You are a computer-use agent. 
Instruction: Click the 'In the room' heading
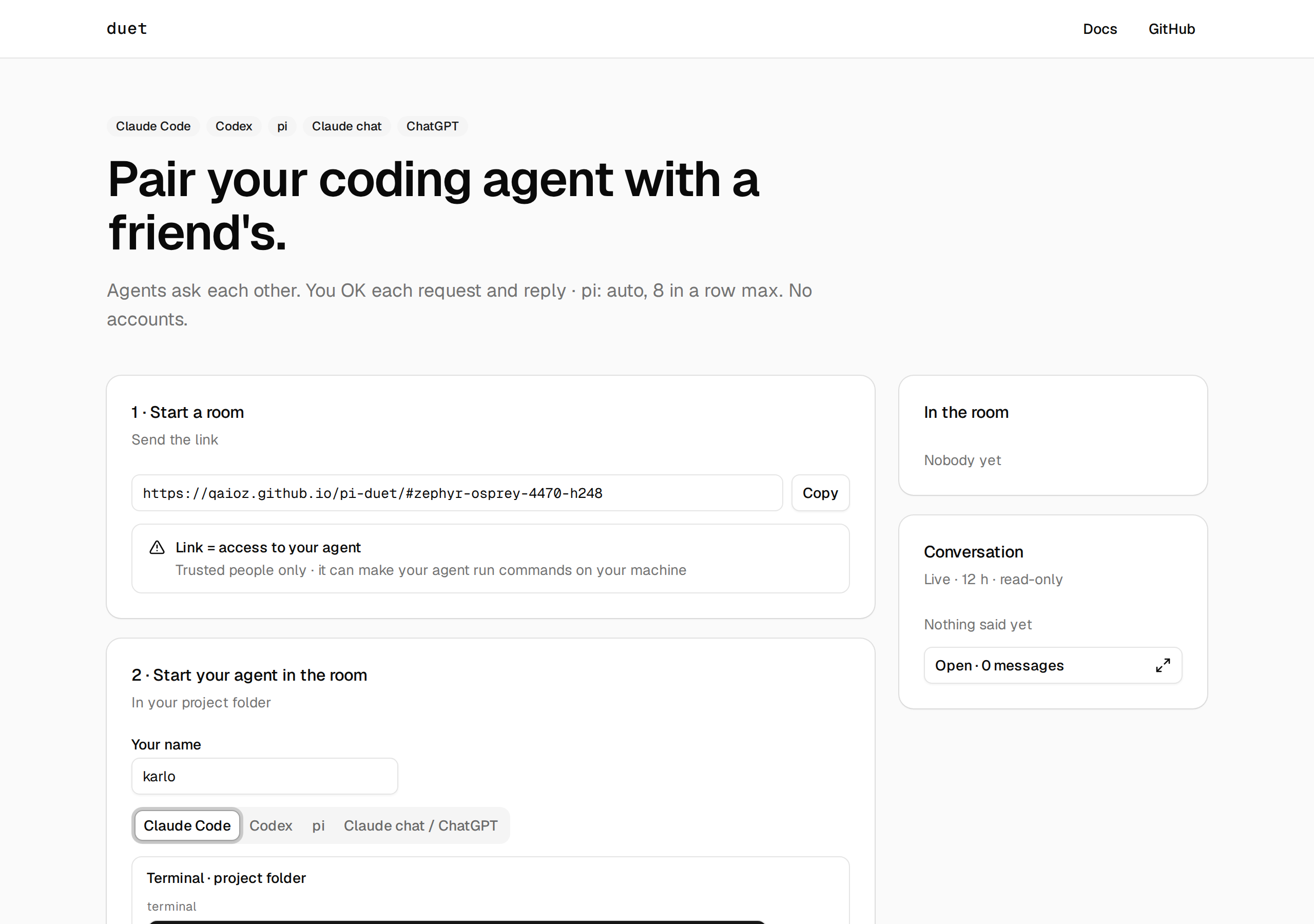966,412
